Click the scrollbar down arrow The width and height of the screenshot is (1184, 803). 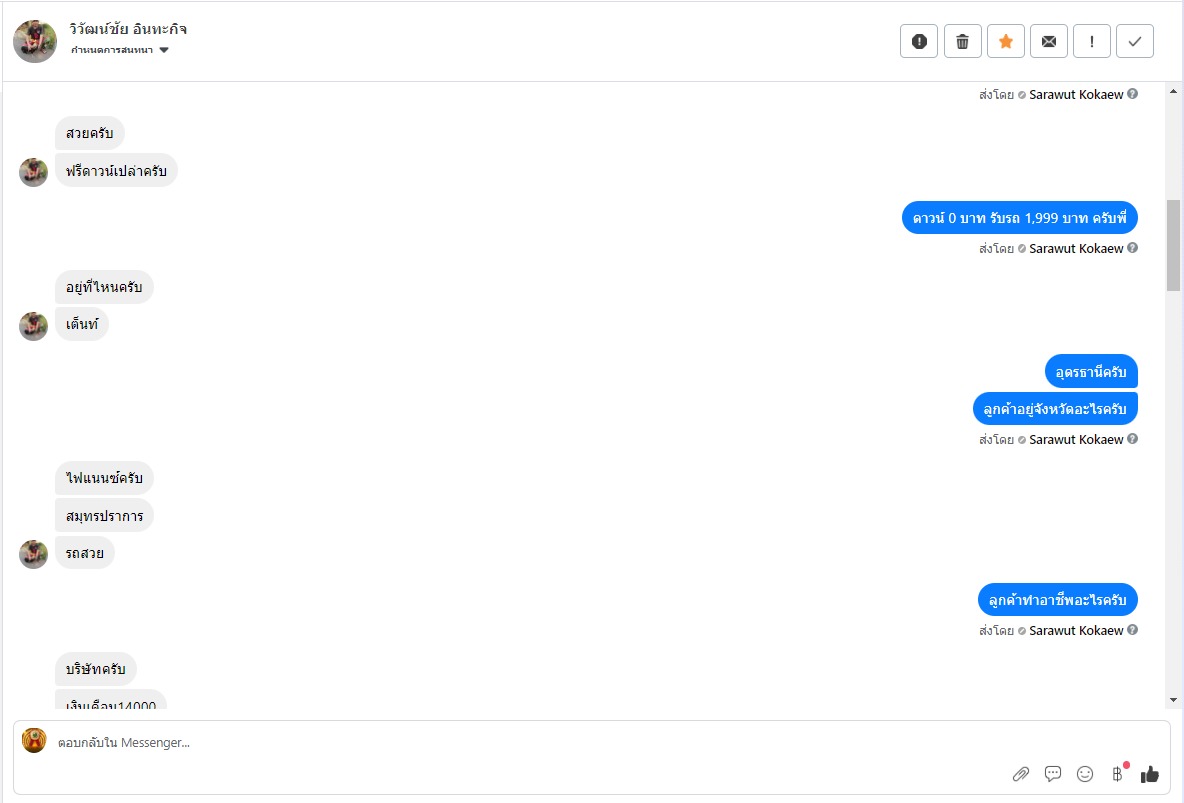(1174, 700)
